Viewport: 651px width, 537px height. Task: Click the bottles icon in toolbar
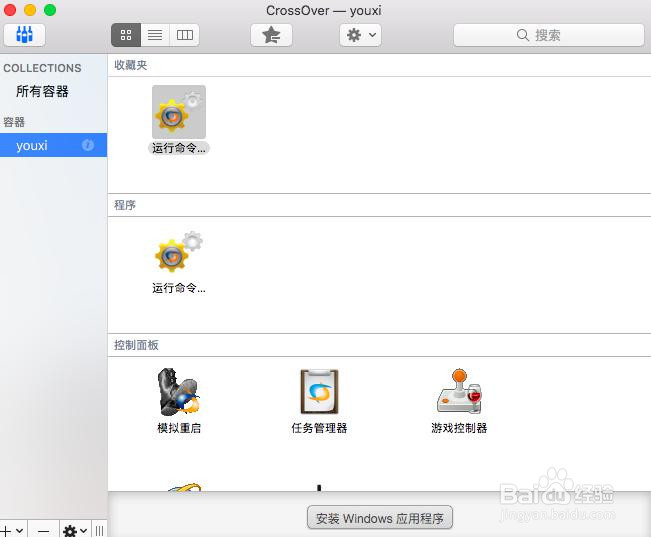coord(24,35)
